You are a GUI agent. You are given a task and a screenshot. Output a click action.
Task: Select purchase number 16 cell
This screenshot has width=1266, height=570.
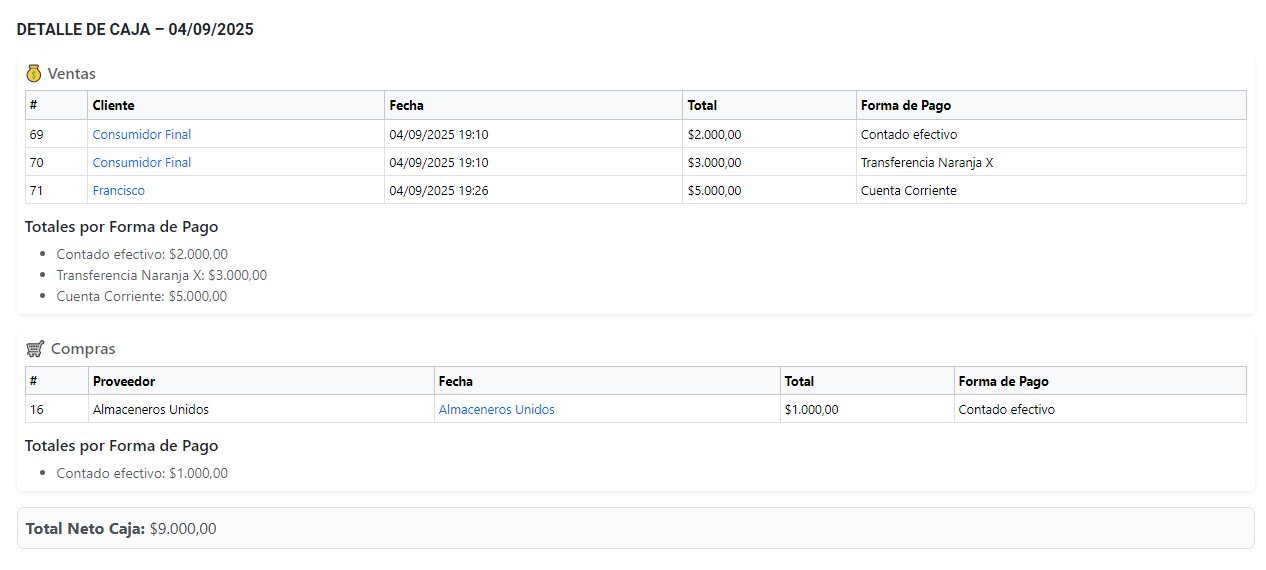37,409
